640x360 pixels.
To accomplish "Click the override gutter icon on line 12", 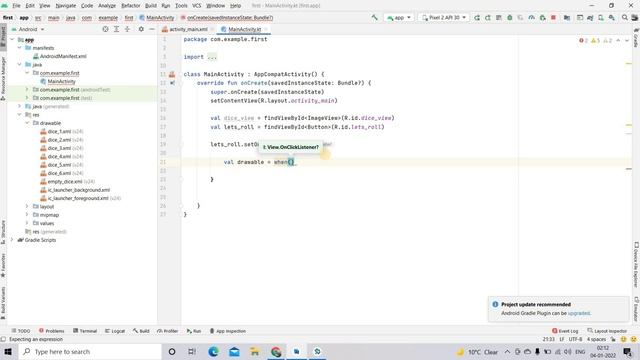I will 172,83.
